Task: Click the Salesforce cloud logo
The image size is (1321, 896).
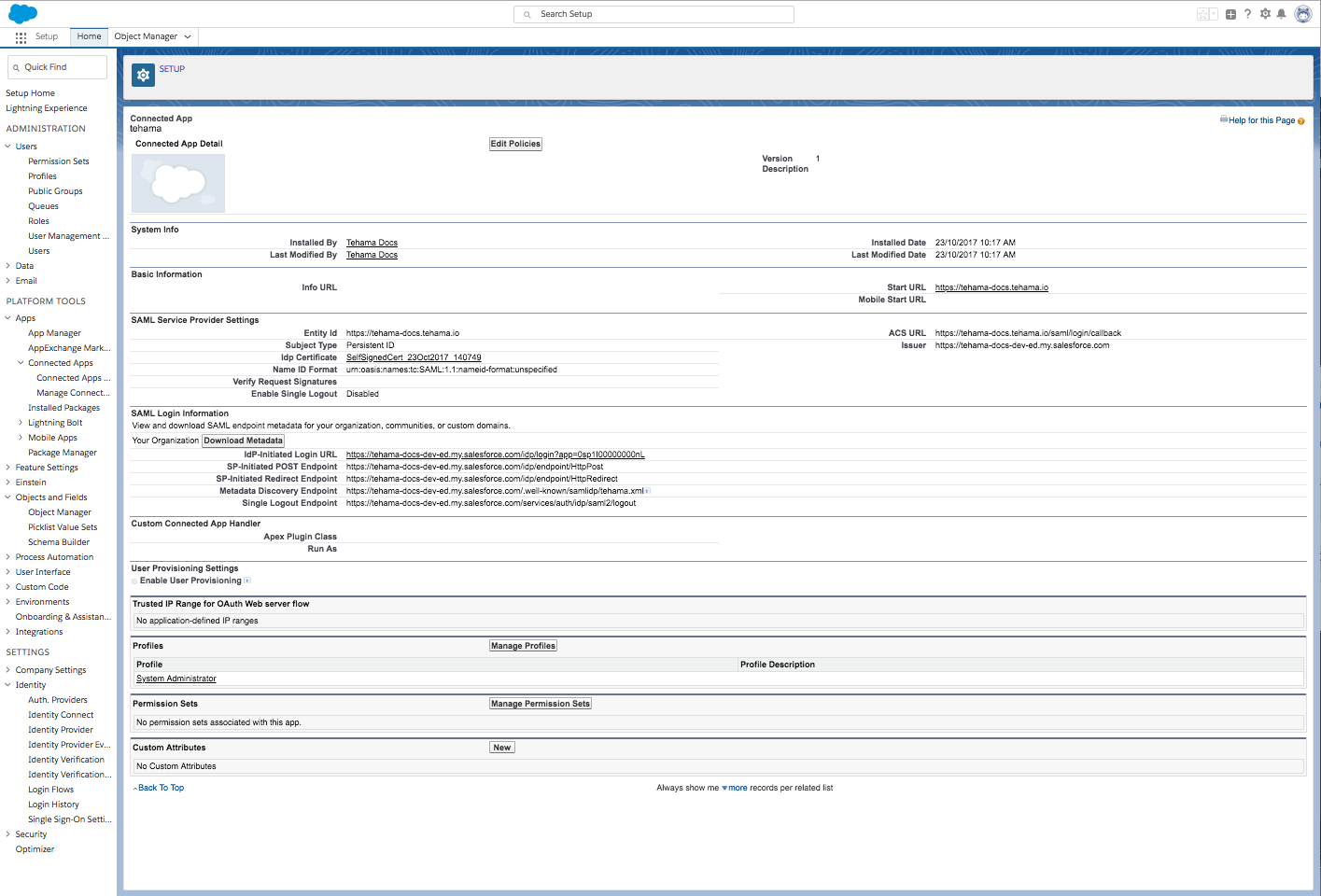Action: [22, 13]
